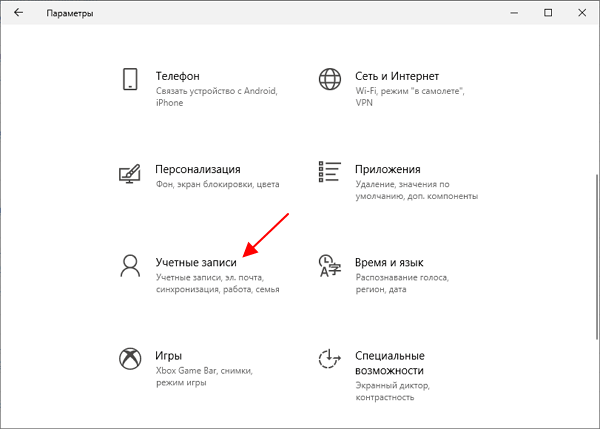Screen dimensions: 600x429
Task: Close the Параметры window
Action: 582,13
